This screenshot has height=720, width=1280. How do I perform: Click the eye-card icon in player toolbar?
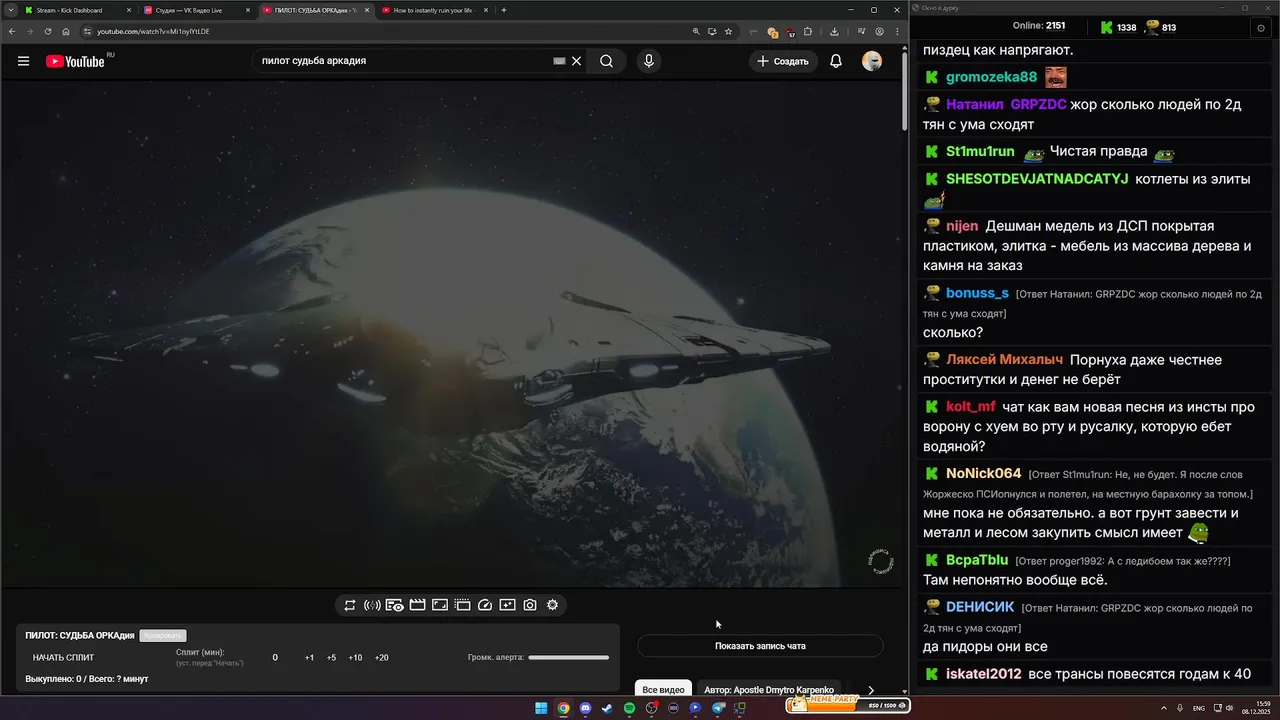395,605
